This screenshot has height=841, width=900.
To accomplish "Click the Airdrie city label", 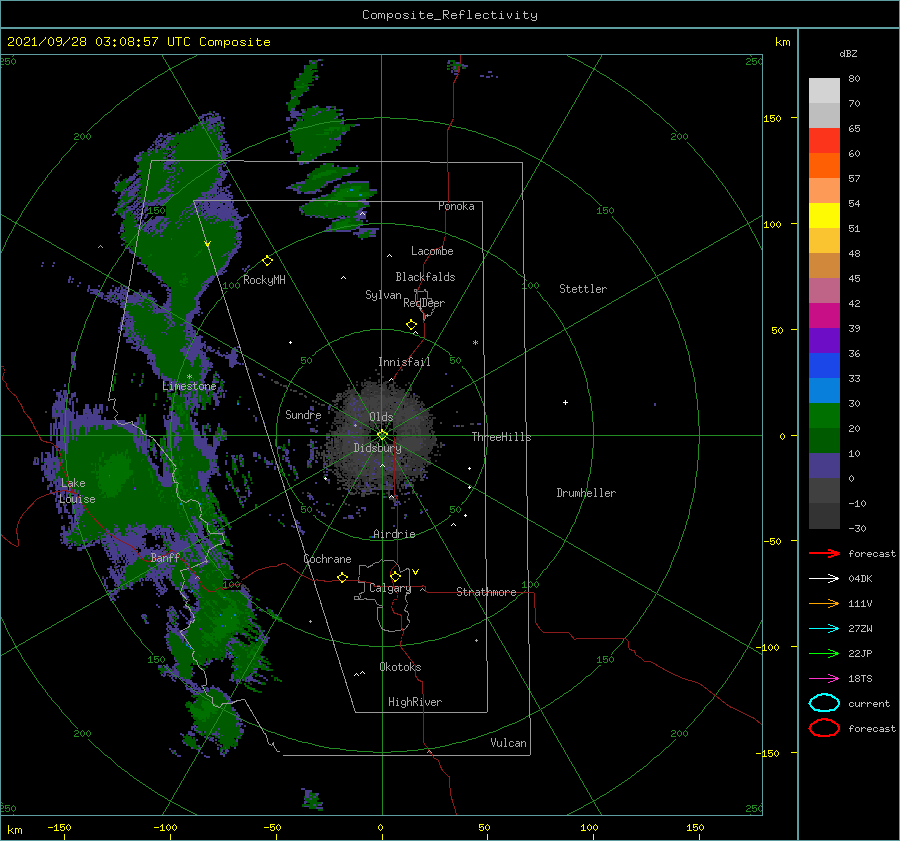I will coord(394,534).
